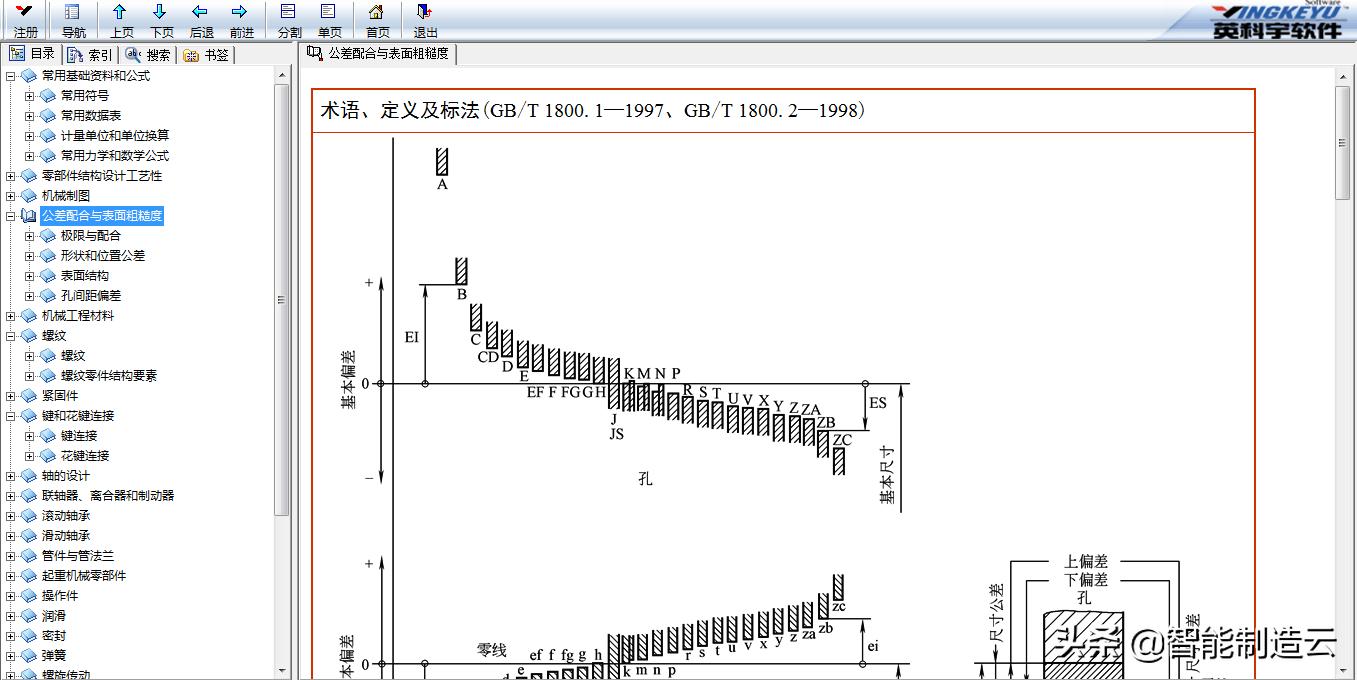The image size is (1357, 680).
Task: Select the 索引 index tab
Action: pyautogui.click(x=91, y=55)
